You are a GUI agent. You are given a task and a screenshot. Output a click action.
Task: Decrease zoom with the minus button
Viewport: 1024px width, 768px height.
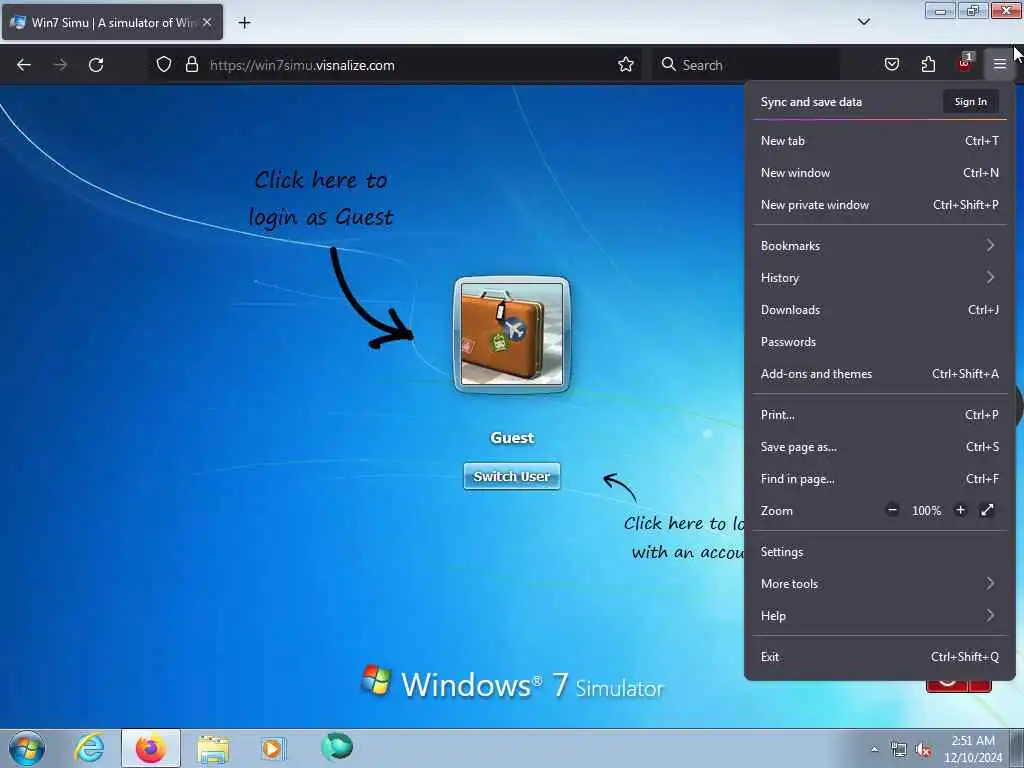click(x=892, y=510)
